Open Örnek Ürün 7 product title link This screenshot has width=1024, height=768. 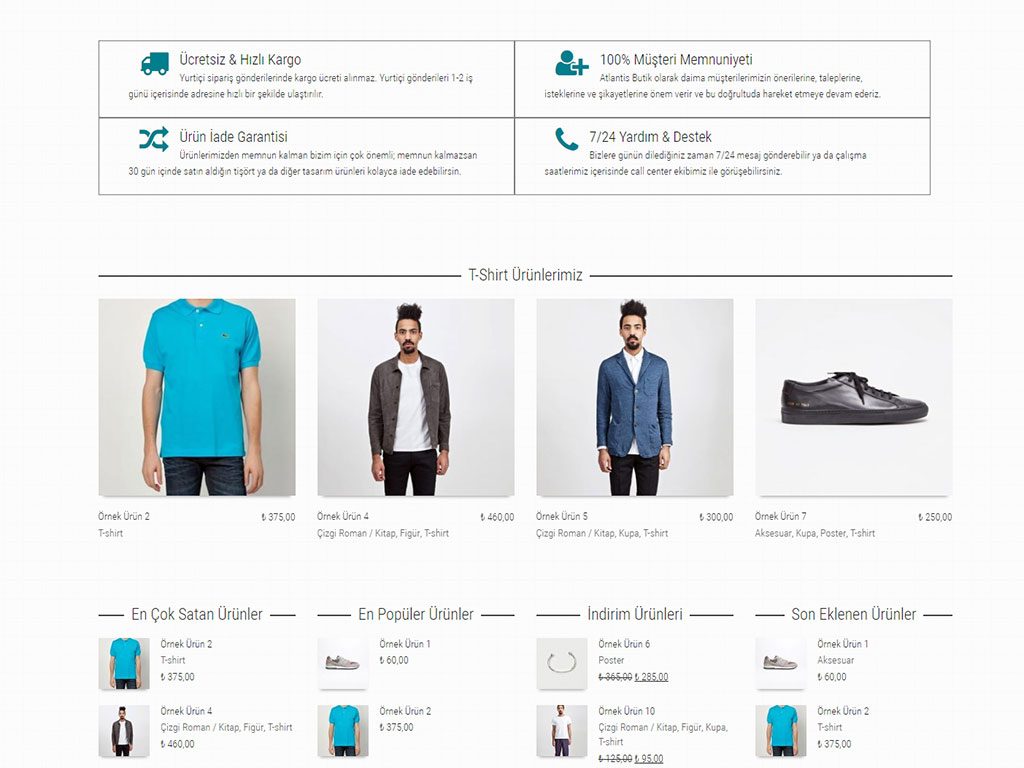pos(780,516)
